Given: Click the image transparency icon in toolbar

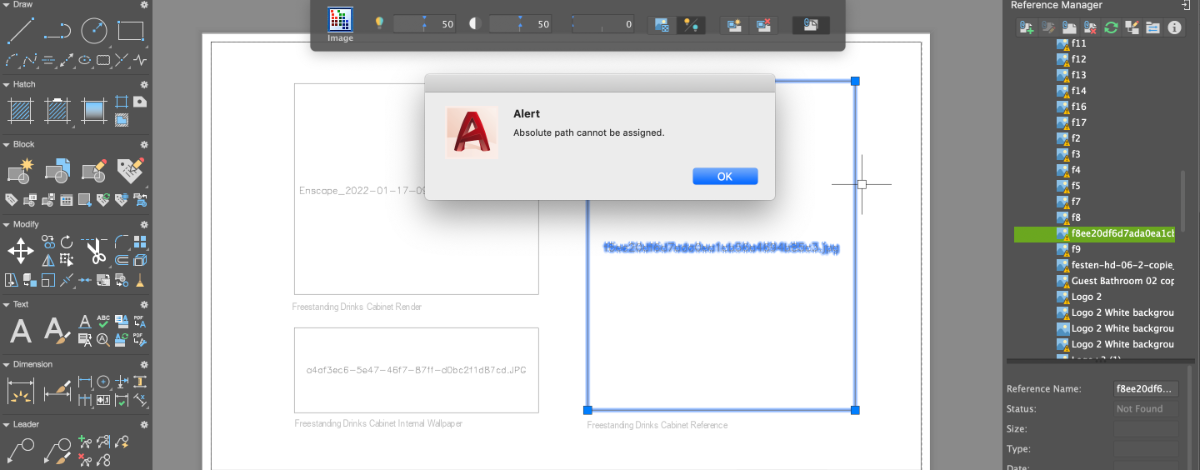Looking at the screenshot, I should tap(661, 24).
